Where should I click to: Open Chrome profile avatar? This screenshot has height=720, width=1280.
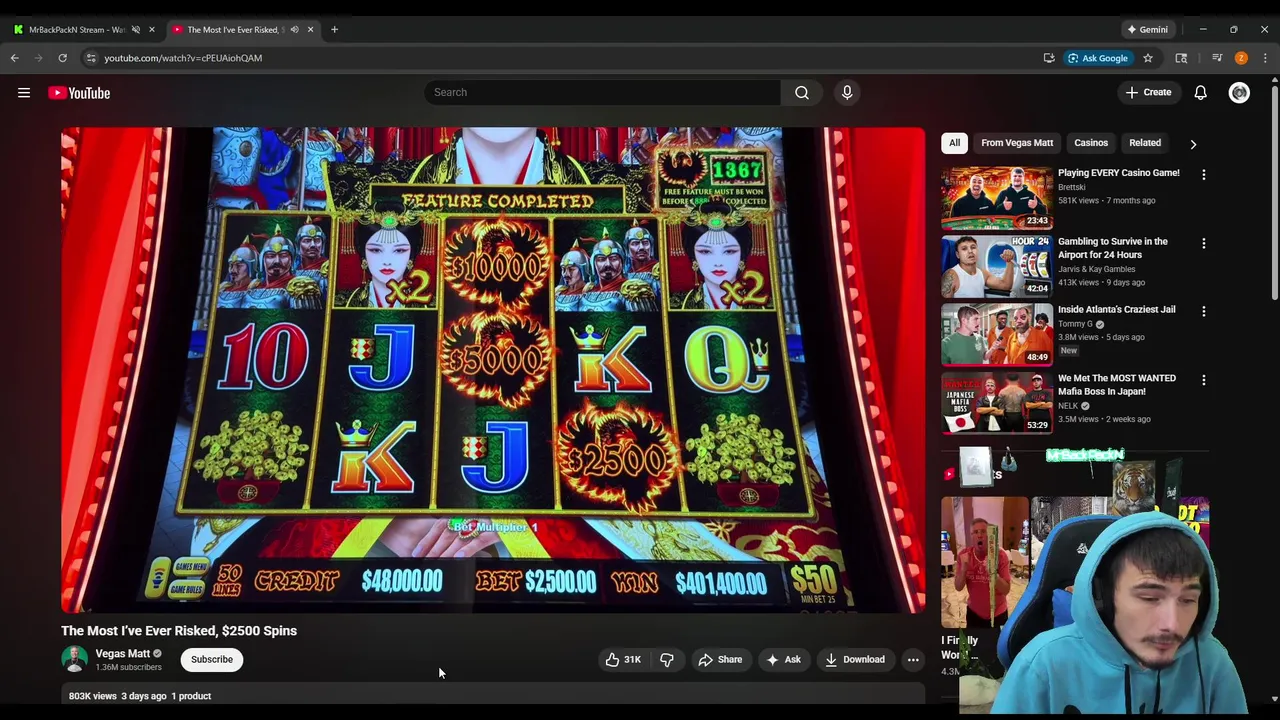1241,58
